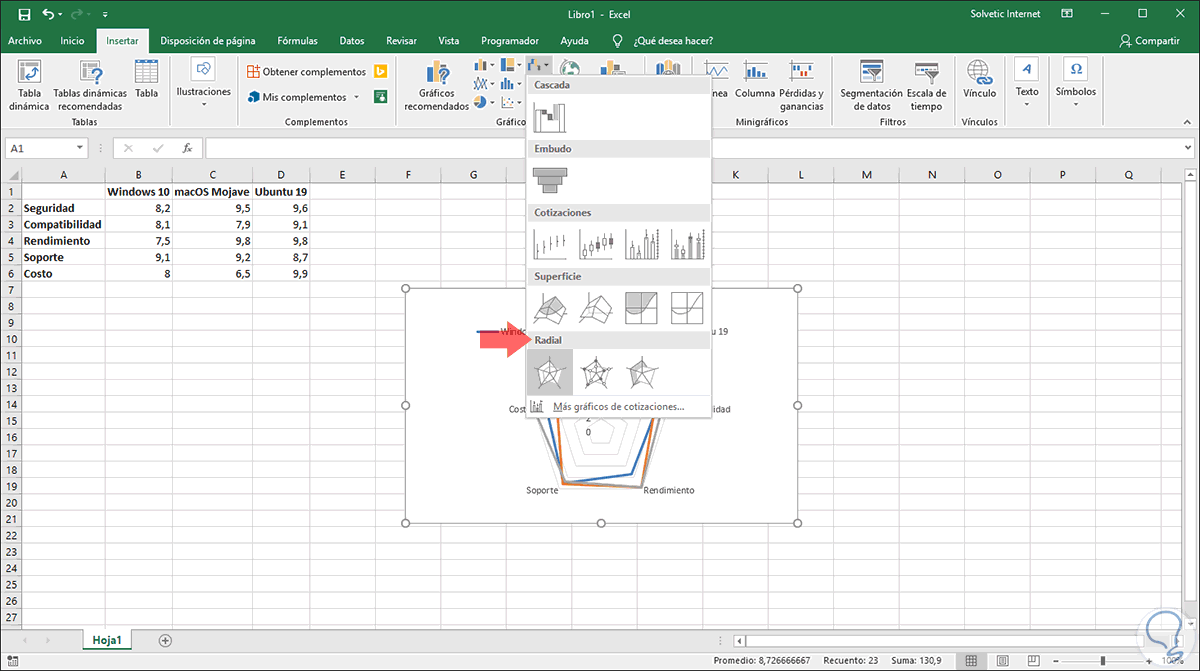Expand Mis complementos dropdown arrow
The width and height of the screenshot is (1200, 671).
pyautogui.click(x=356, y=98)
